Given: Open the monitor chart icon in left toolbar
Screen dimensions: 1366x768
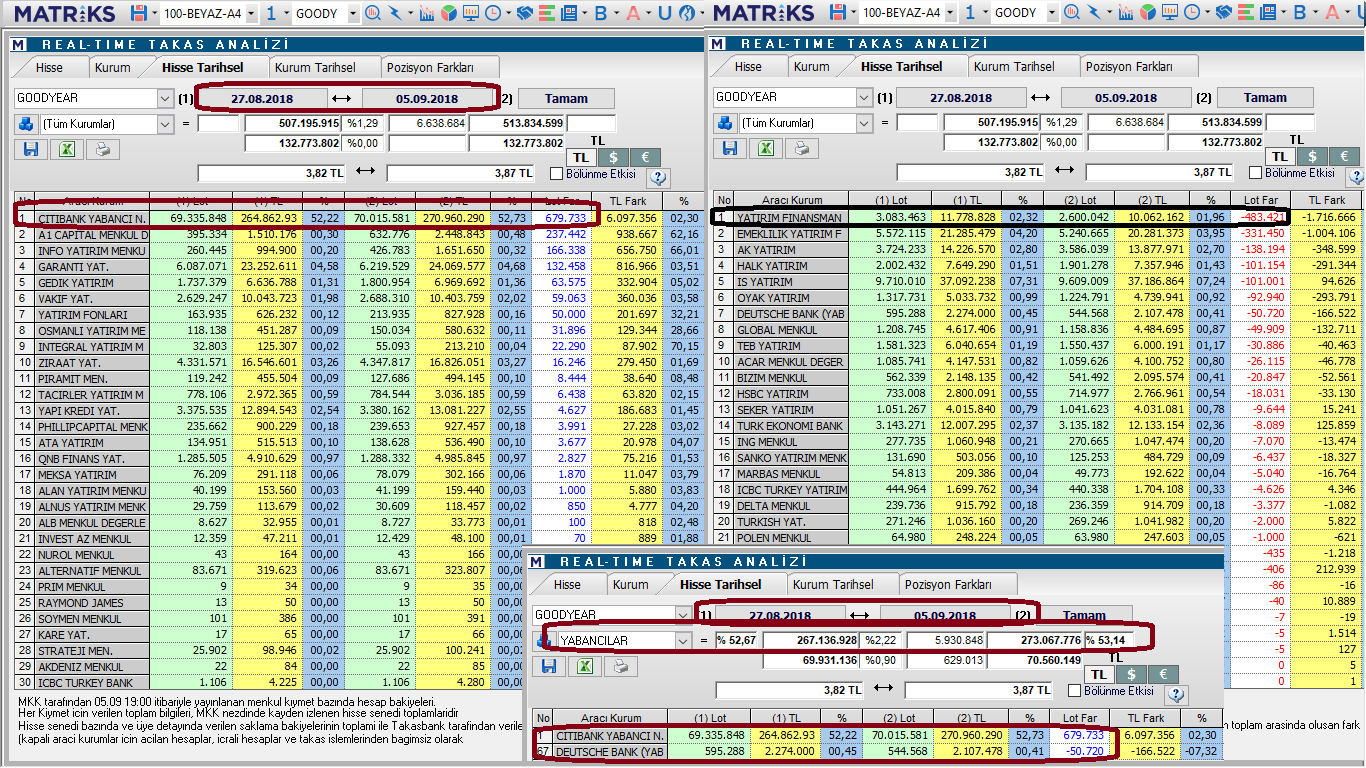Looking at the screenshot, I should point(471,13).
